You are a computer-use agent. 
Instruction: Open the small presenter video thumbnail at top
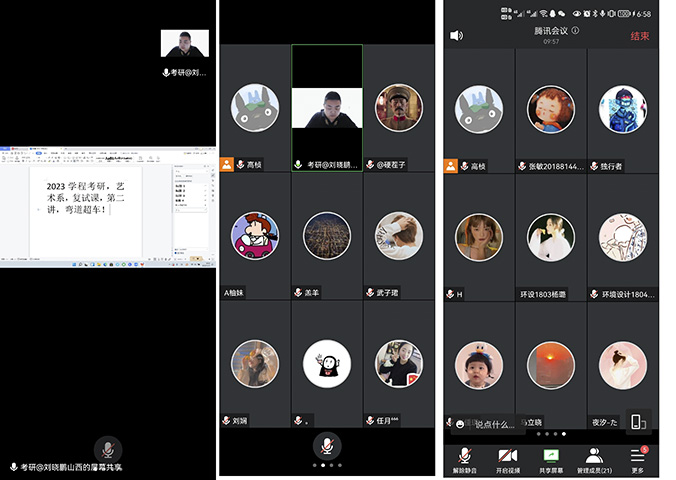[185, 45]
